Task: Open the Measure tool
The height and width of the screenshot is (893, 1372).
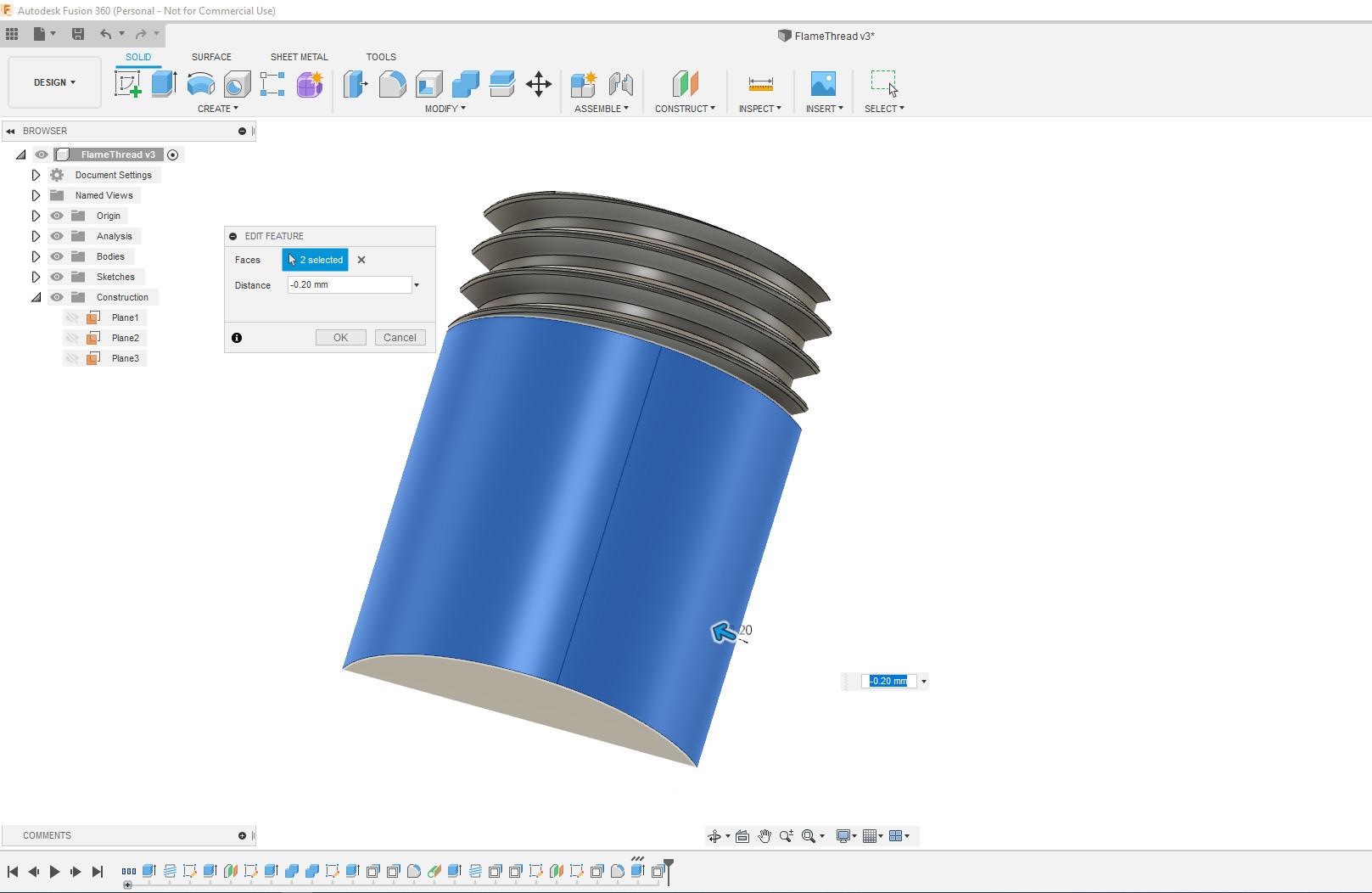Action: point(760,84)
